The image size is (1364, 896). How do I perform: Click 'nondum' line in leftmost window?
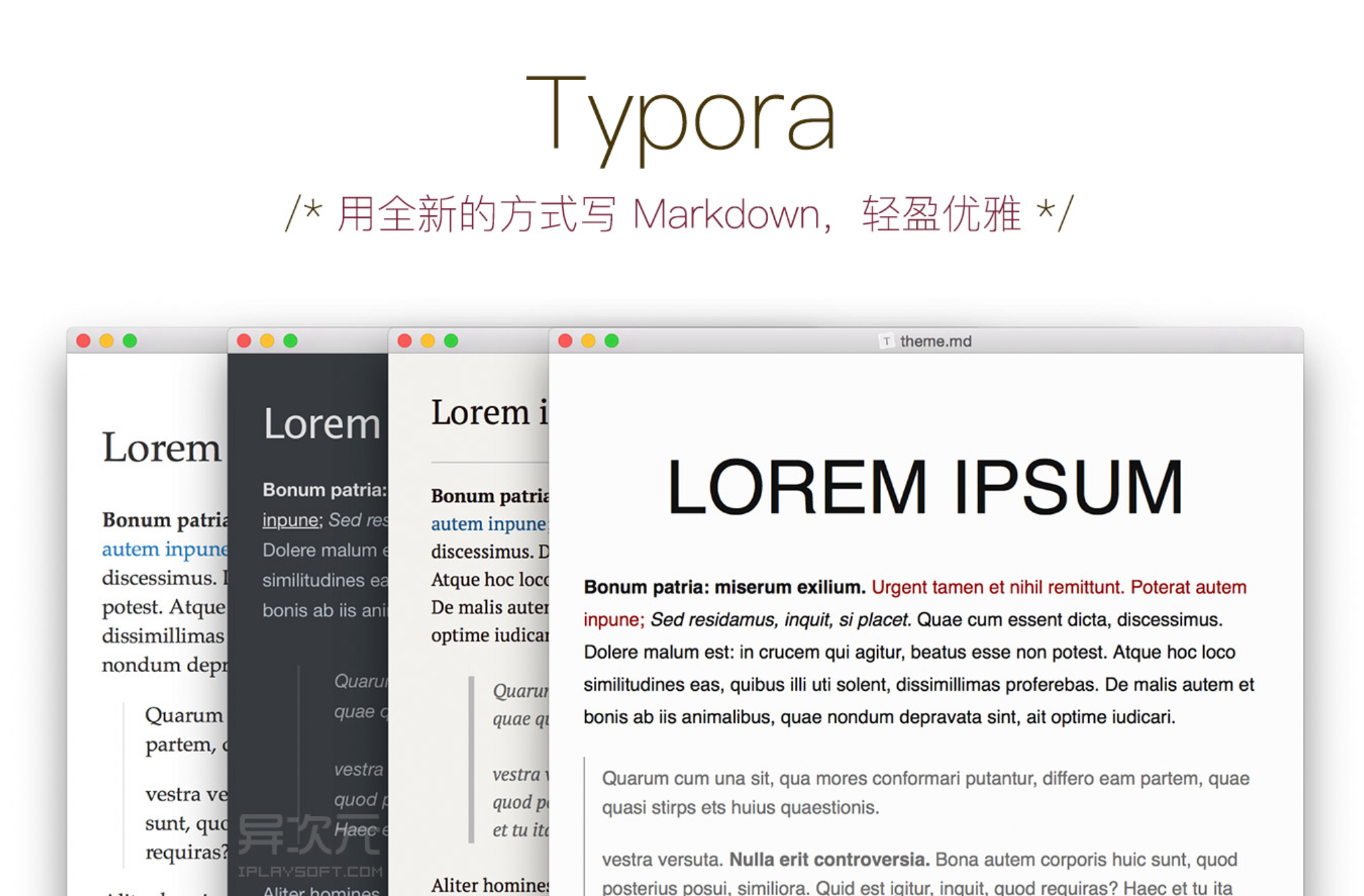pos(165,665)
